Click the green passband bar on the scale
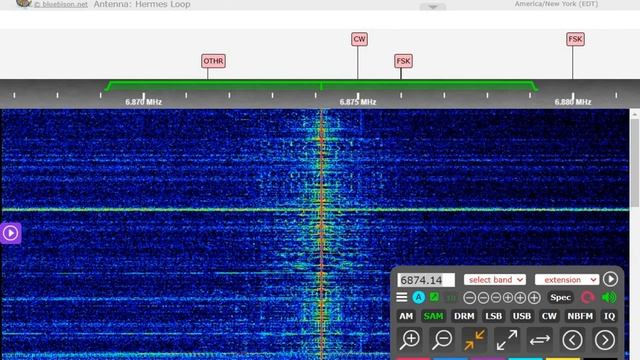640x360 pixels. (x=321, y=86)
